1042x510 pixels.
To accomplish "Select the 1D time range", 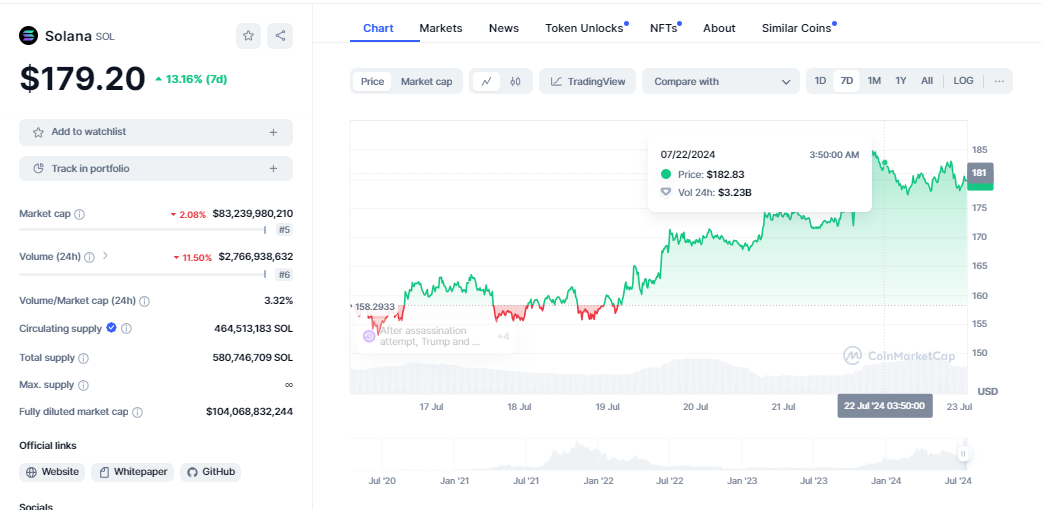I will coord(820,81).
